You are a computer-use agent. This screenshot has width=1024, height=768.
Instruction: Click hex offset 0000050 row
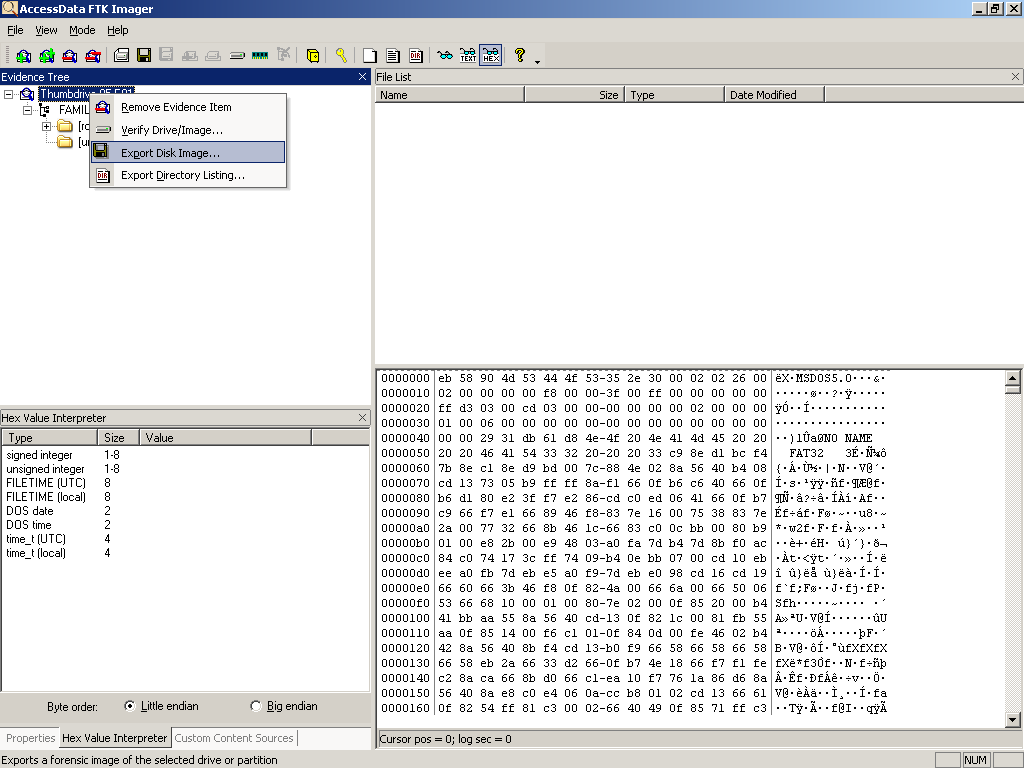tap(633, 453)
